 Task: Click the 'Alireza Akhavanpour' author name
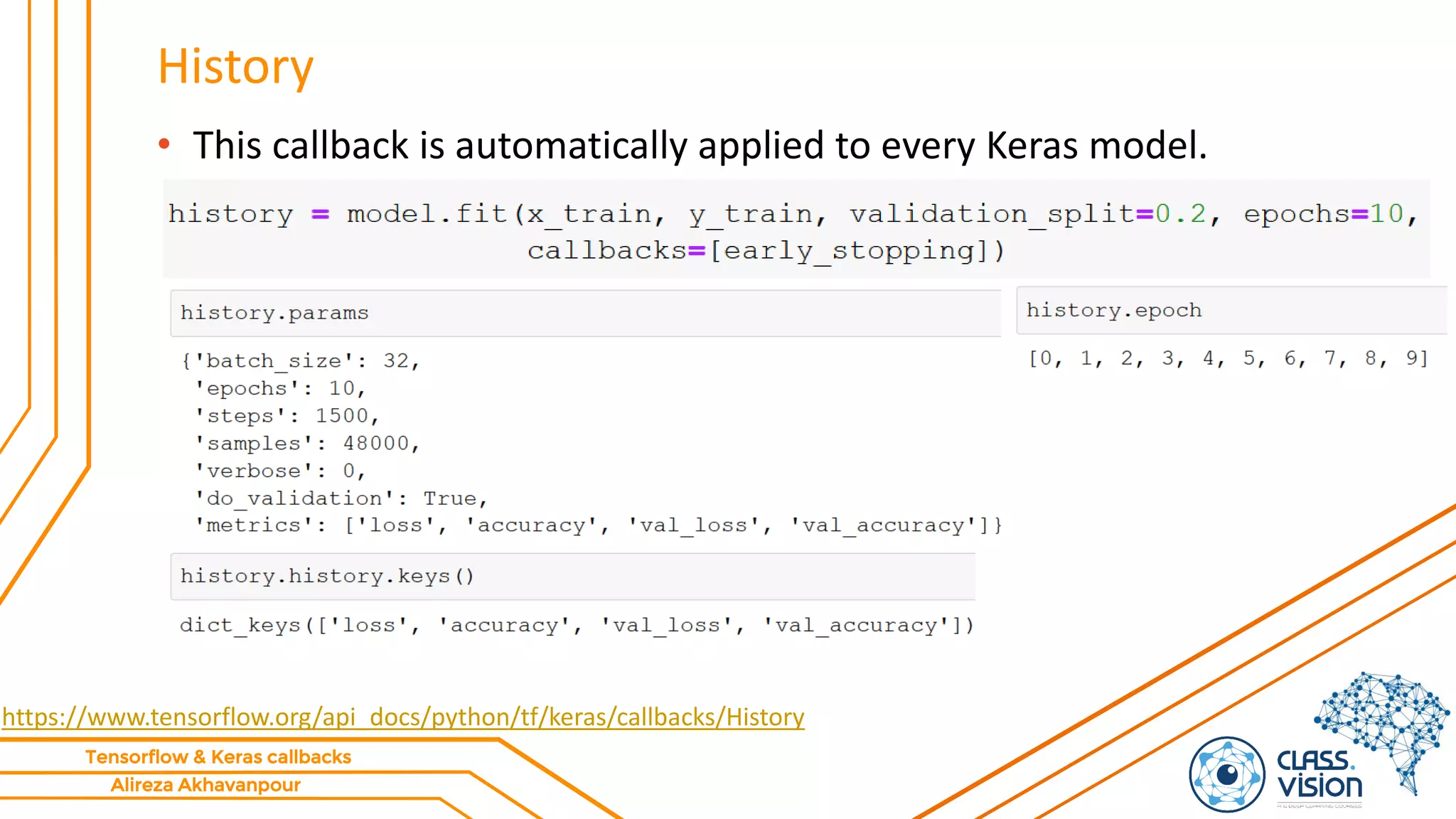(205, 785)
